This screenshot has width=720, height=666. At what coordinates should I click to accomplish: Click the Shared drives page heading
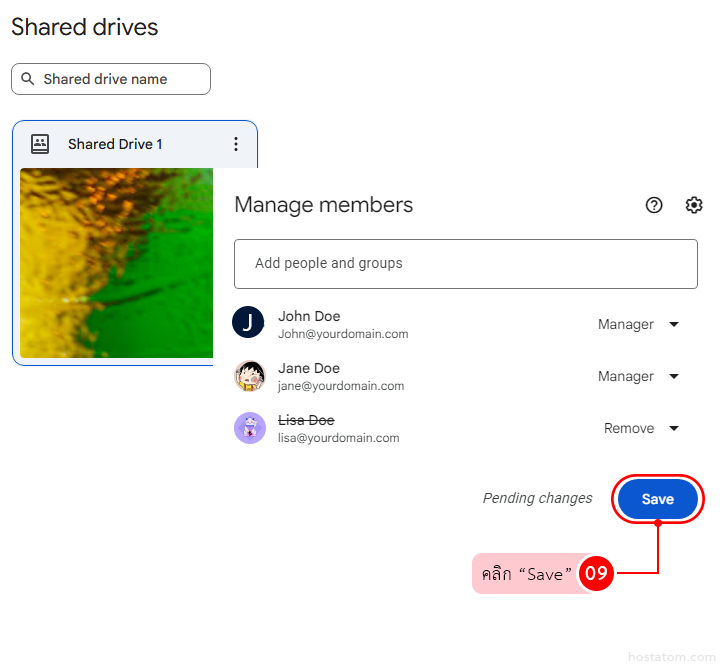point(84,27)
